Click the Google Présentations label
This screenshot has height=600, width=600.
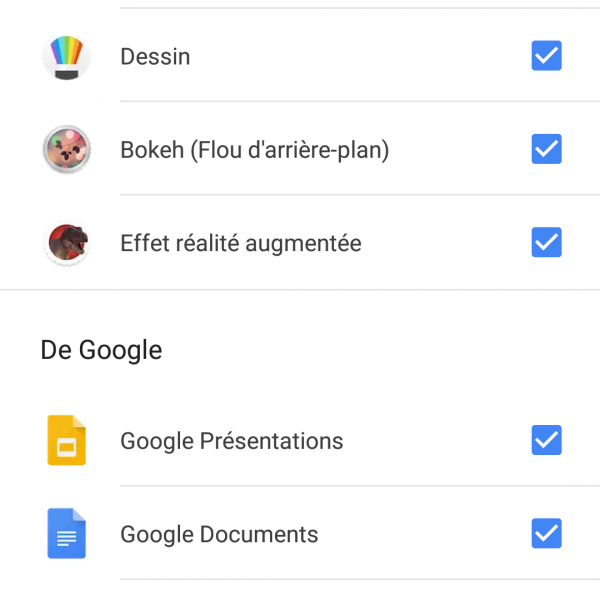pos(231,441)
